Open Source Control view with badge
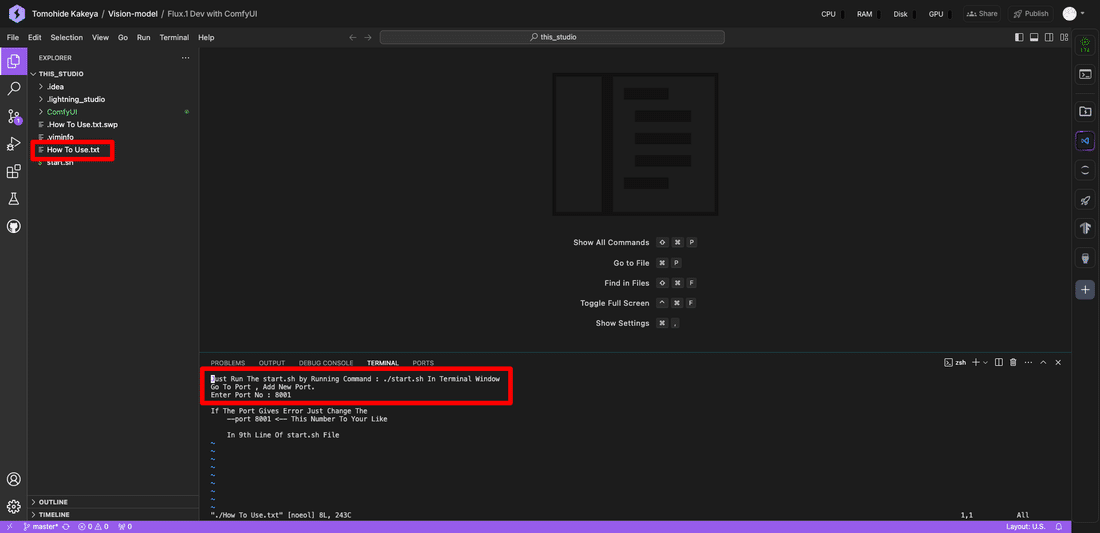 coord(13,116)
